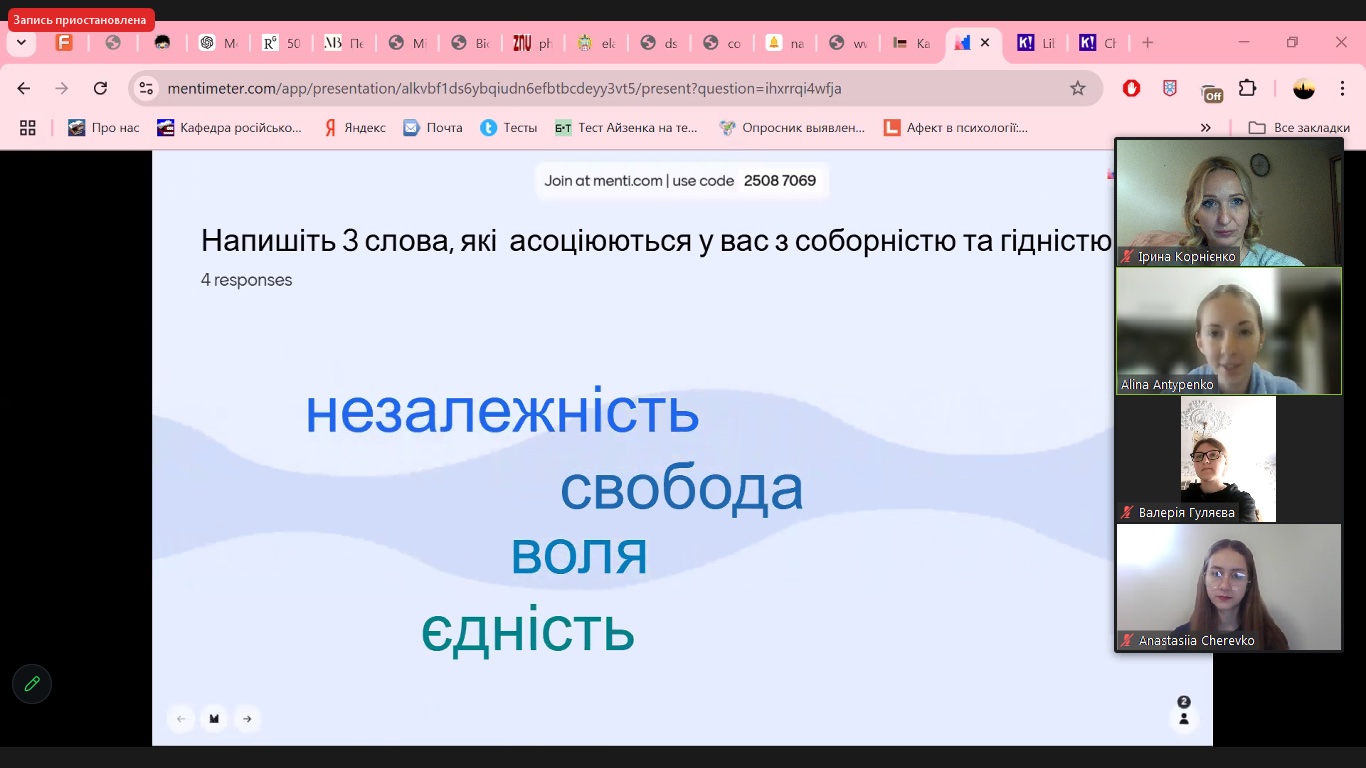Reload the Mentimeter page
This screenshot has height=768, width=1366.
[100, 88]
